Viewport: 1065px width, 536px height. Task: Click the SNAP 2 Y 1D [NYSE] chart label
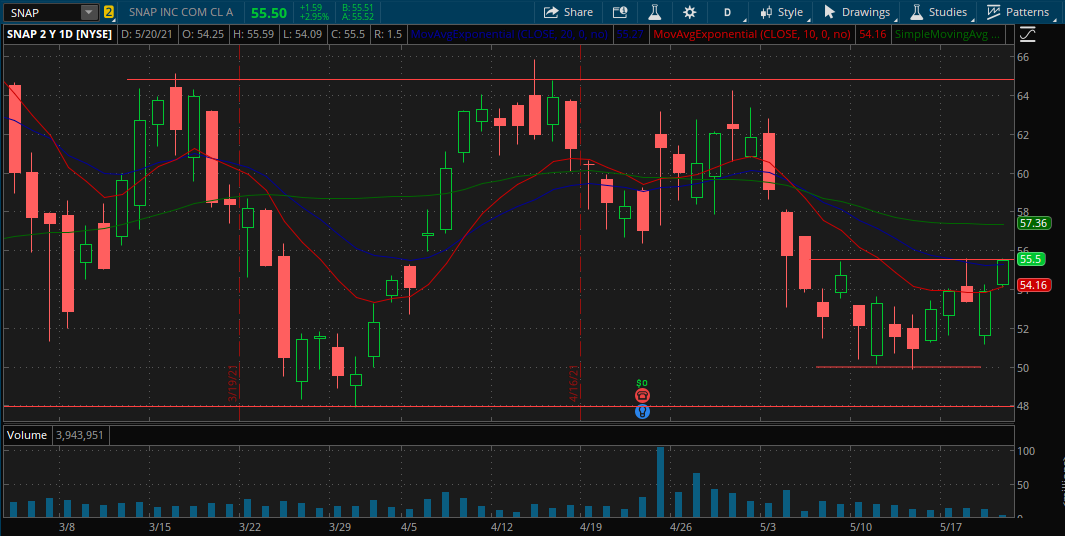59,33
